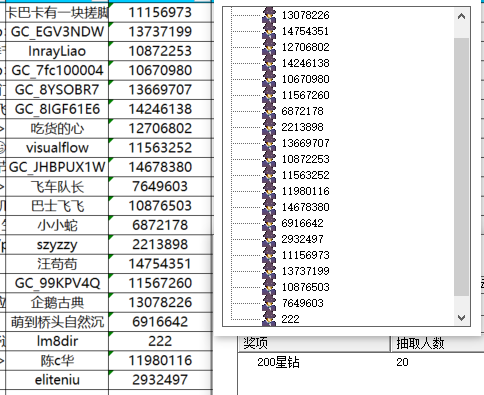Click the user icon beside 13669707
Screen dimensions: 484x395
point(269,143)
